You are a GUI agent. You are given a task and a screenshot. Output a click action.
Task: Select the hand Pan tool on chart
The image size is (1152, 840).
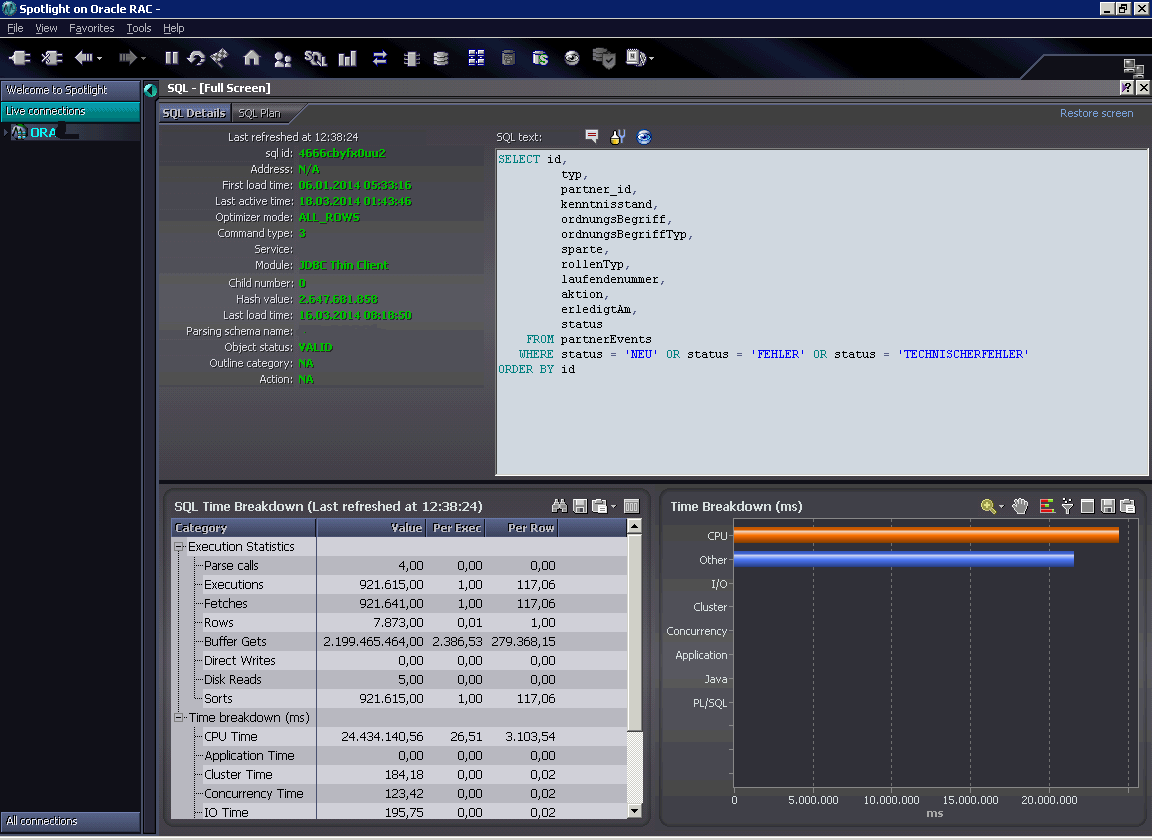[x=1020, y=506]
